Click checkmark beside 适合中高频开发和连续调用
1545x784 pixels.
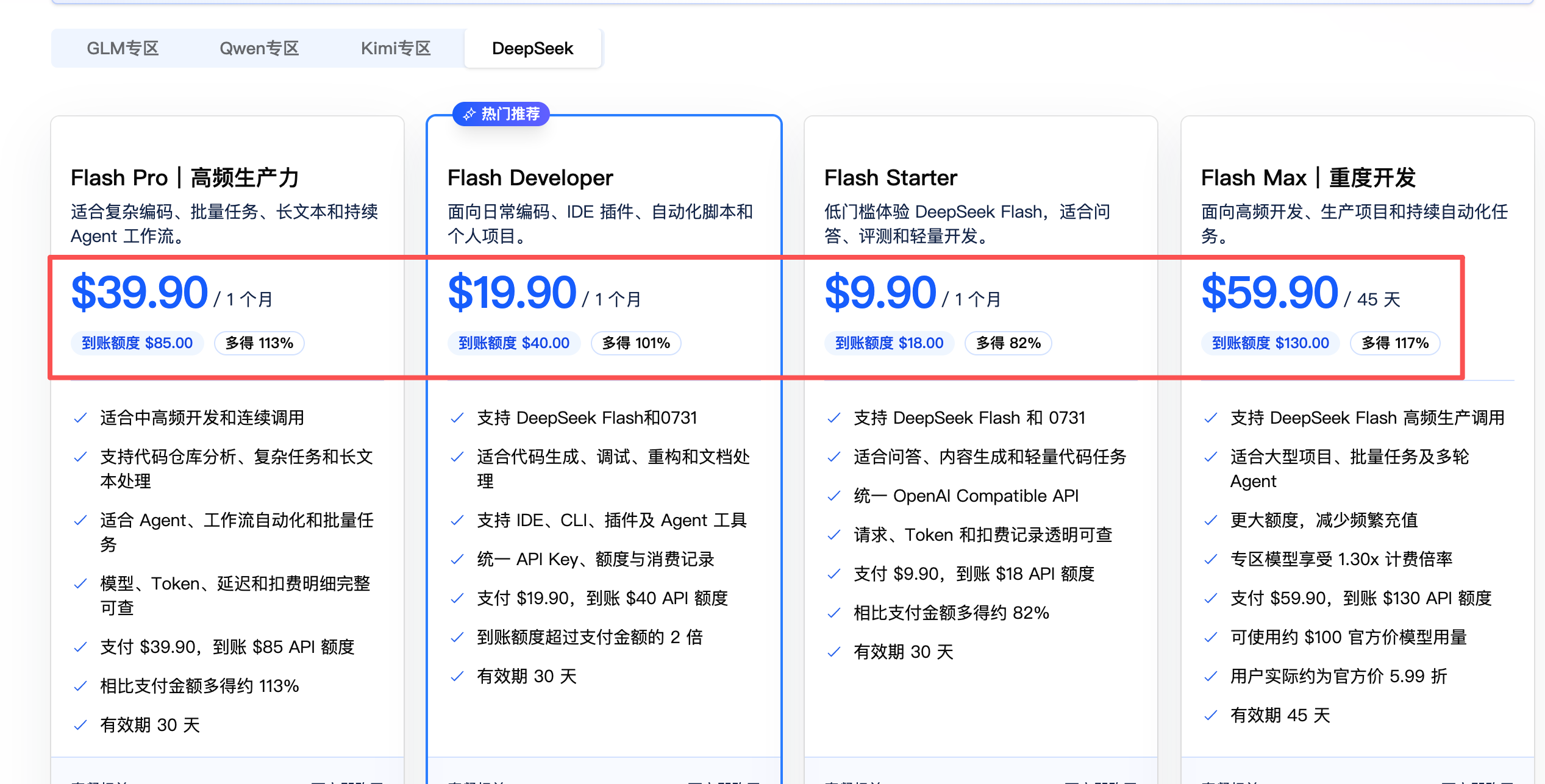(80, 418)
